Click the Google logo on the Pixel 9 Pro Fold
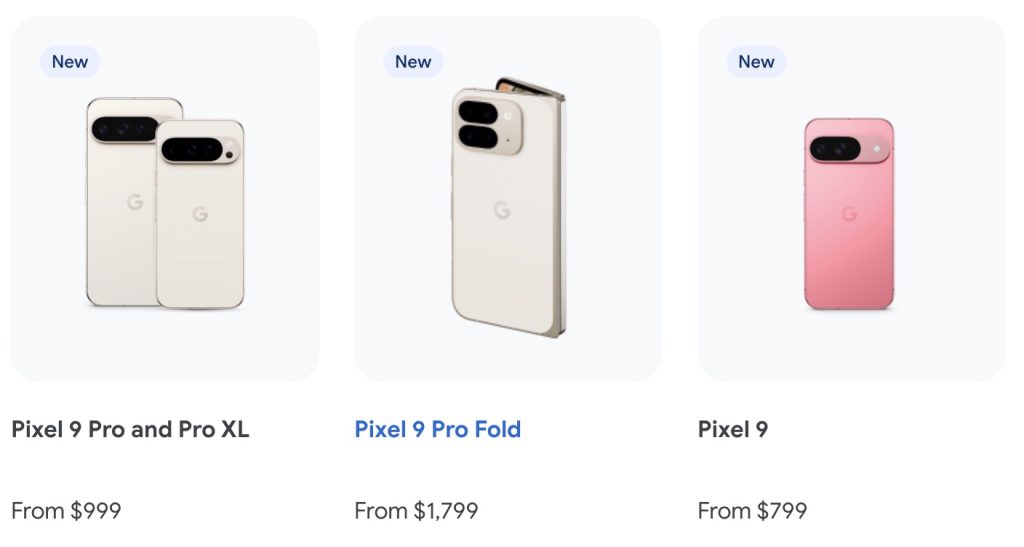Image resolution: width=1024 pixels, height=547 pixels. (501, 210)
